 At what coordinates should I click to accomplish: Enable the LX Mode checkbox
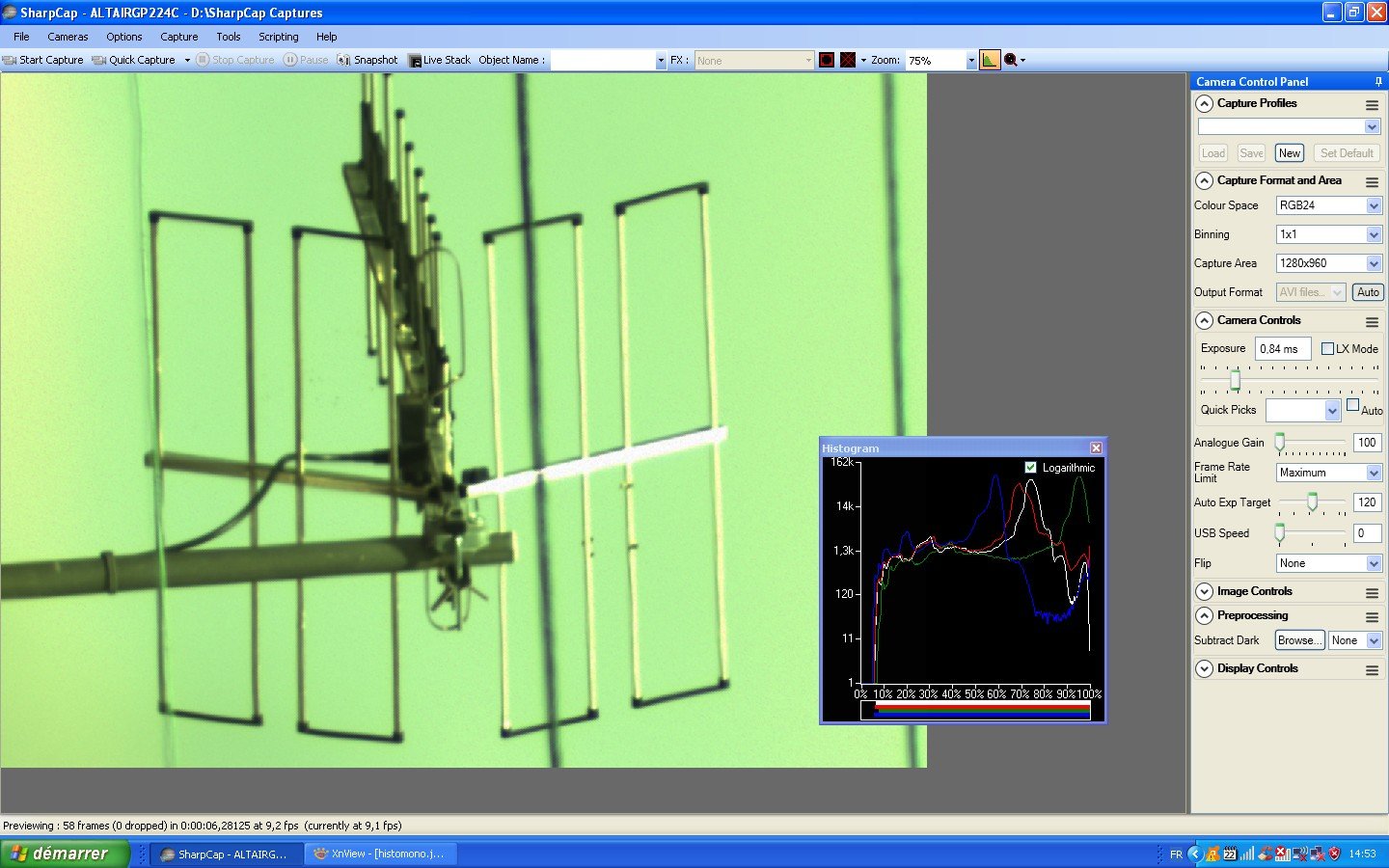click(1327, 348)
